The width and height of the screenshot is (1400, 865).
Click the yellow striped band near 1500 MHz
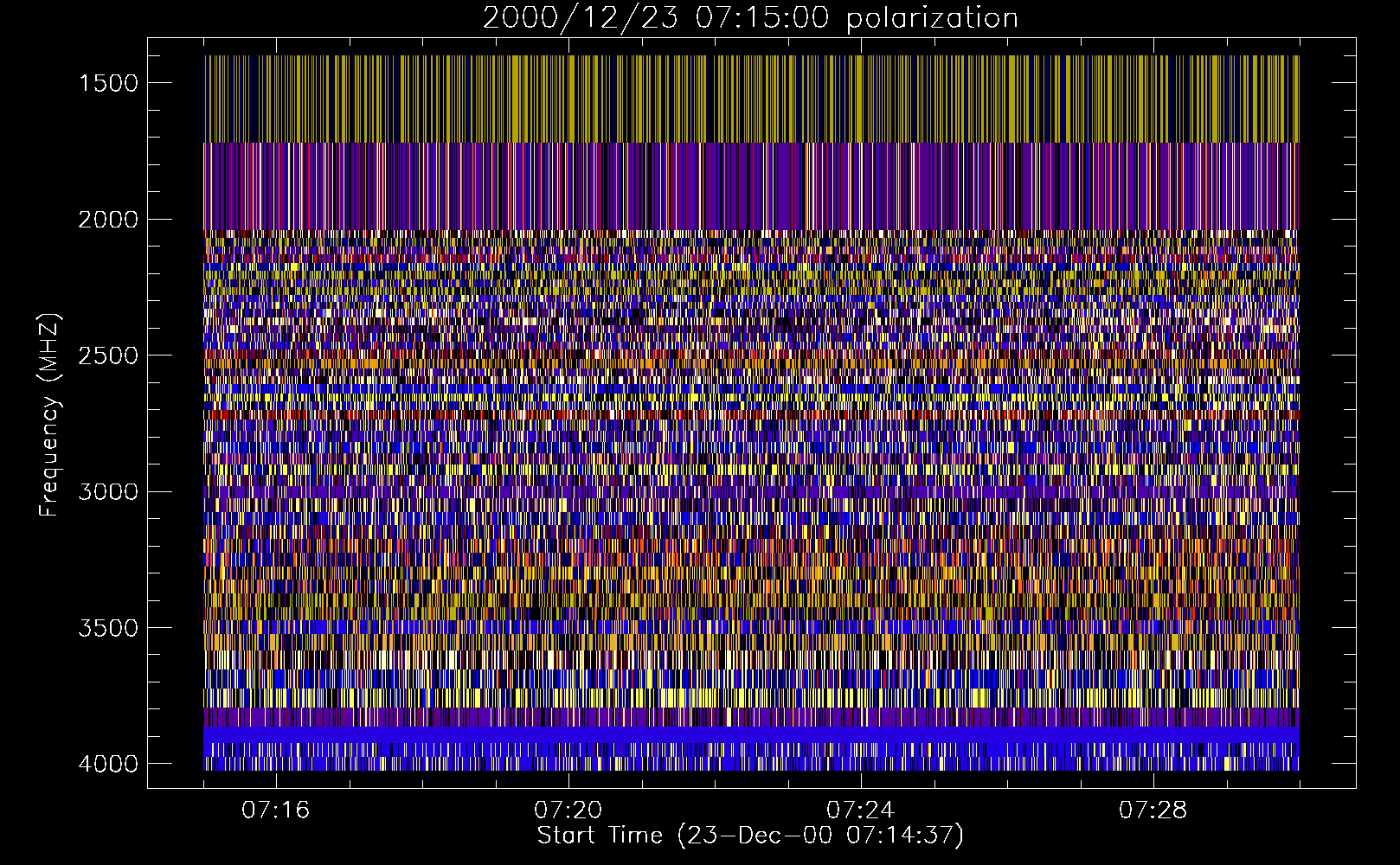[751, 99]
